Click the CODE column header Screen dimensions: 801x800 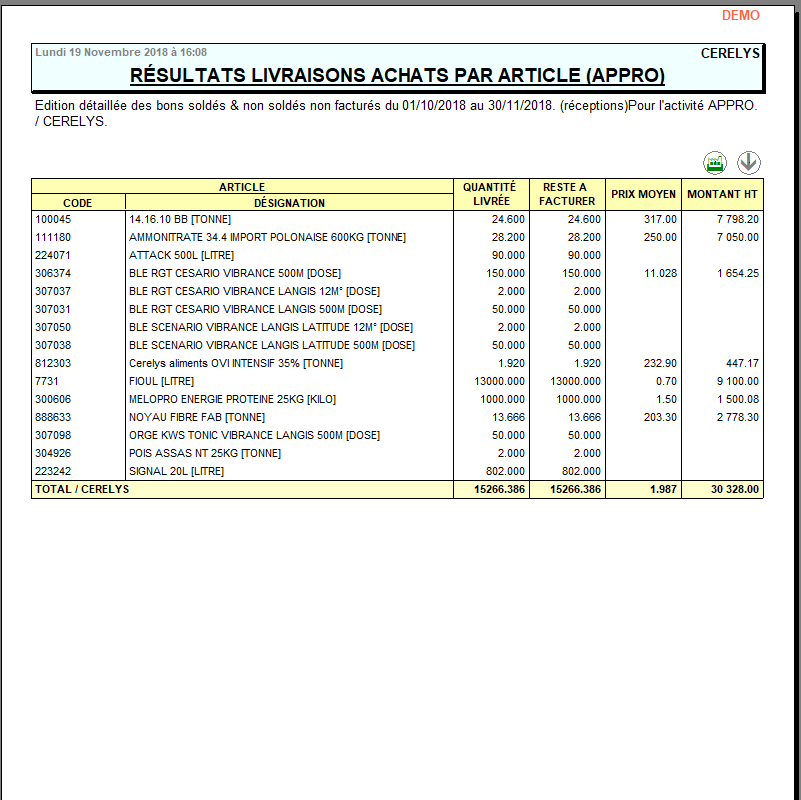(x=77, y=203)
